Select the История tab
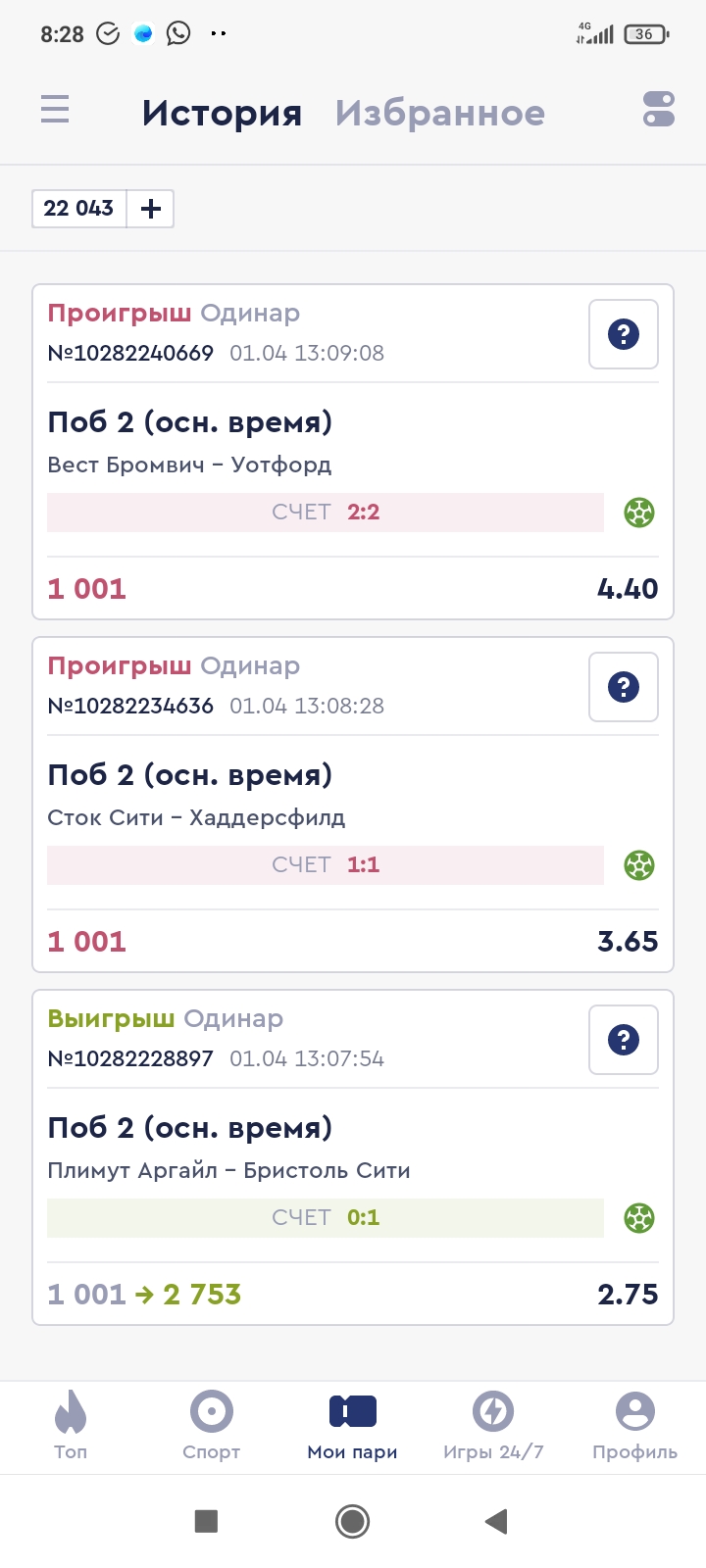Image resolution: width=706 pixels, height=1568 pixels. click(x=222, y=114)
